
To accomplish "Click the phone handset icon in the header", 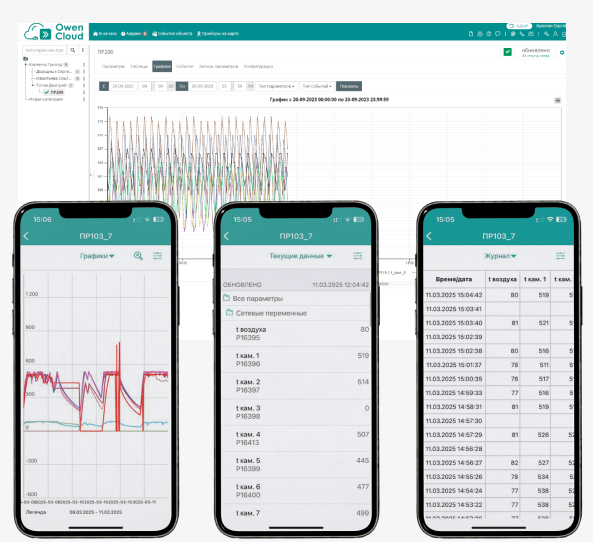I will click(522, 34).
